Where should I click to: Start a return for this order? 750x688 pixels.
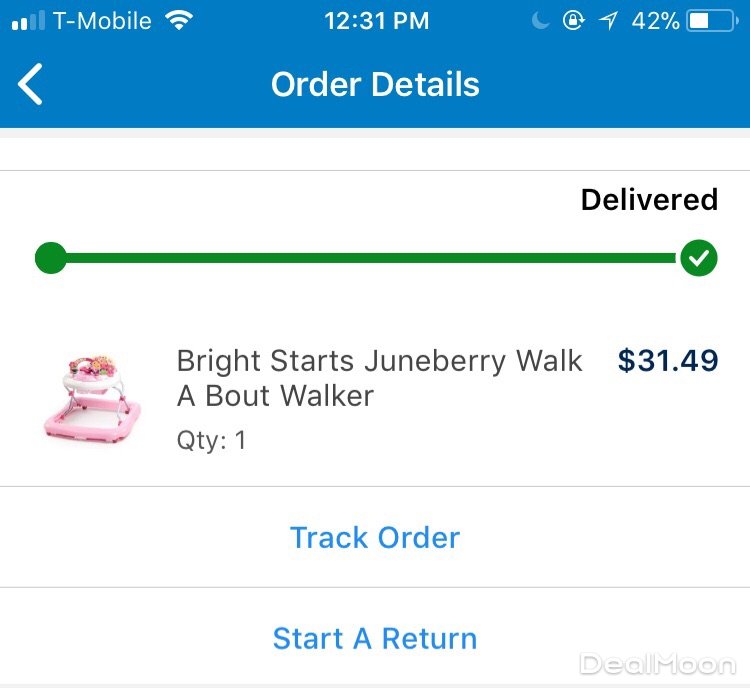pos(375,638)
